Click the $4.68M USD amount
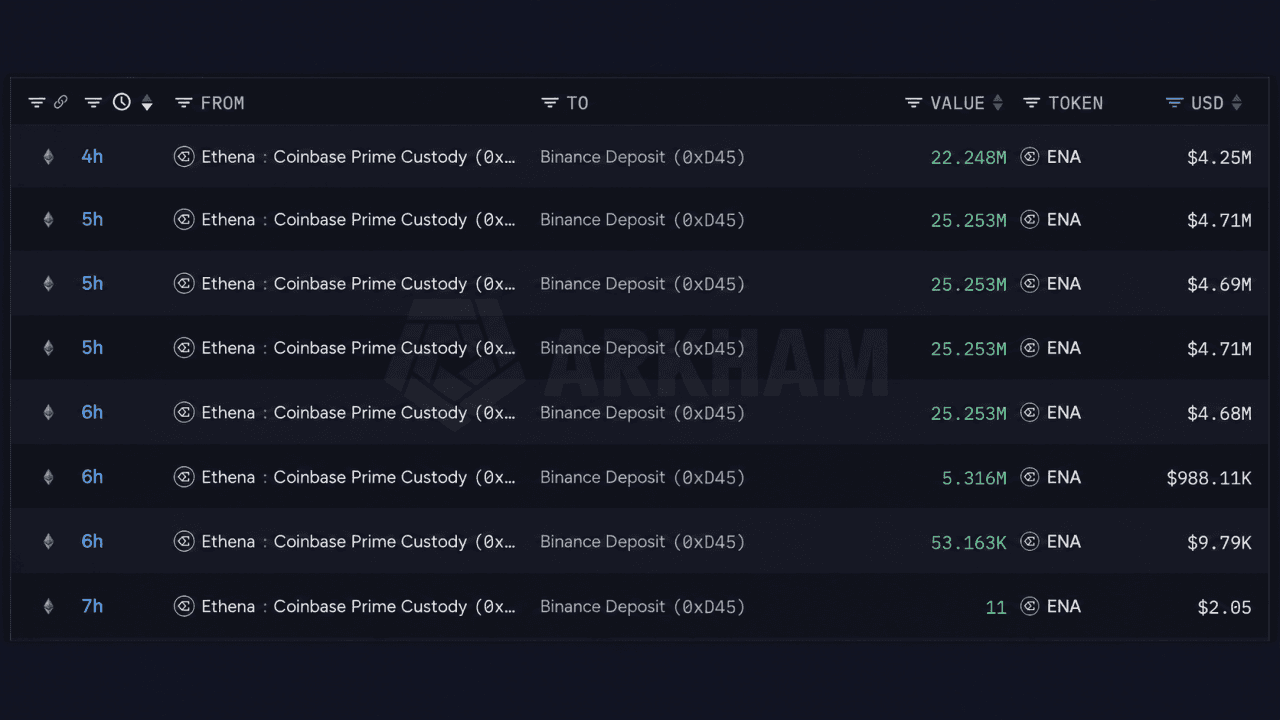The image size is (1280, 720). [1219, 414]
